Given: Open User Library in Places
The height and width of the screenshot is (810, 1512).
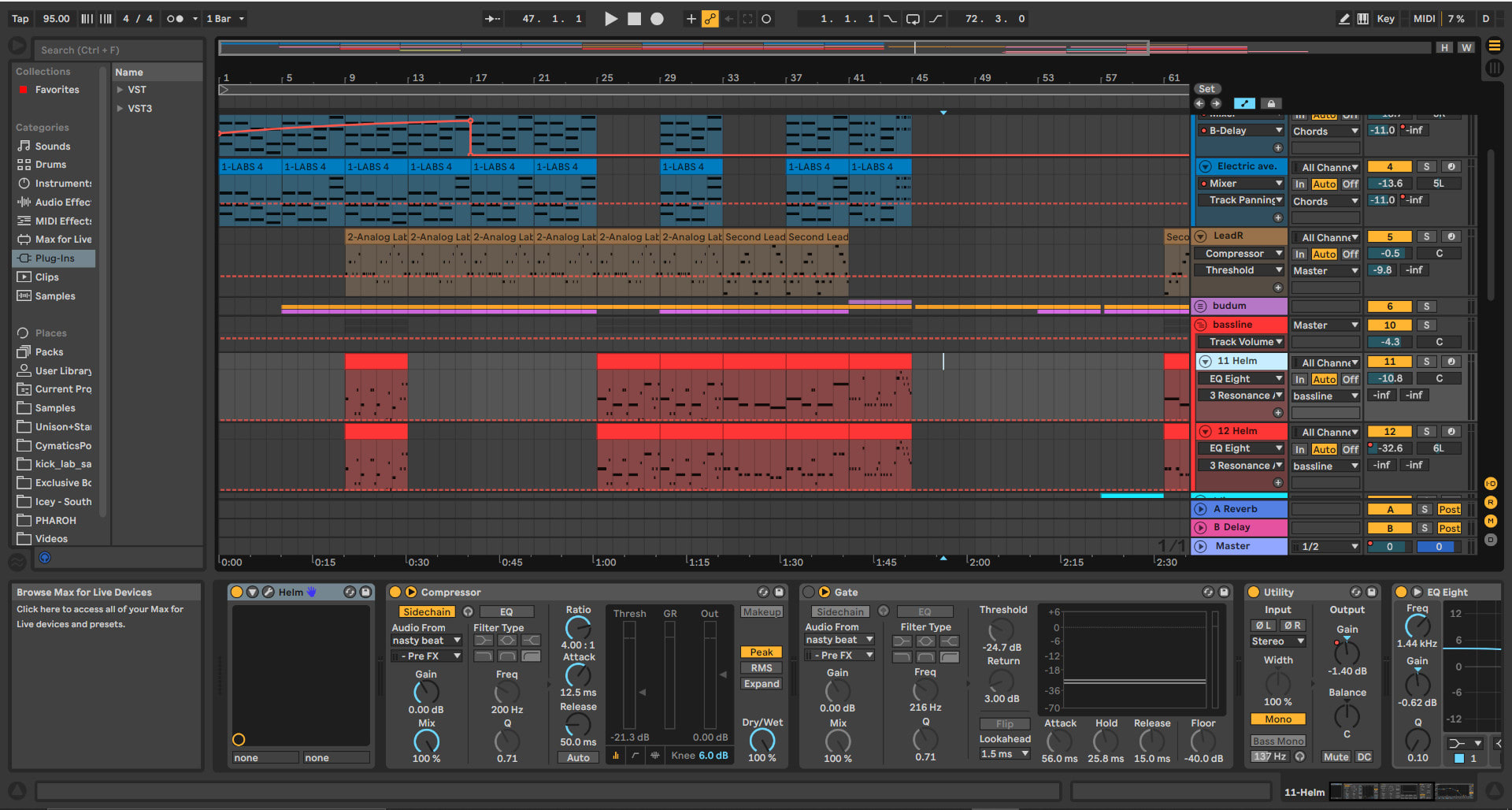Looking at the screenshot, I should (63, 371).
